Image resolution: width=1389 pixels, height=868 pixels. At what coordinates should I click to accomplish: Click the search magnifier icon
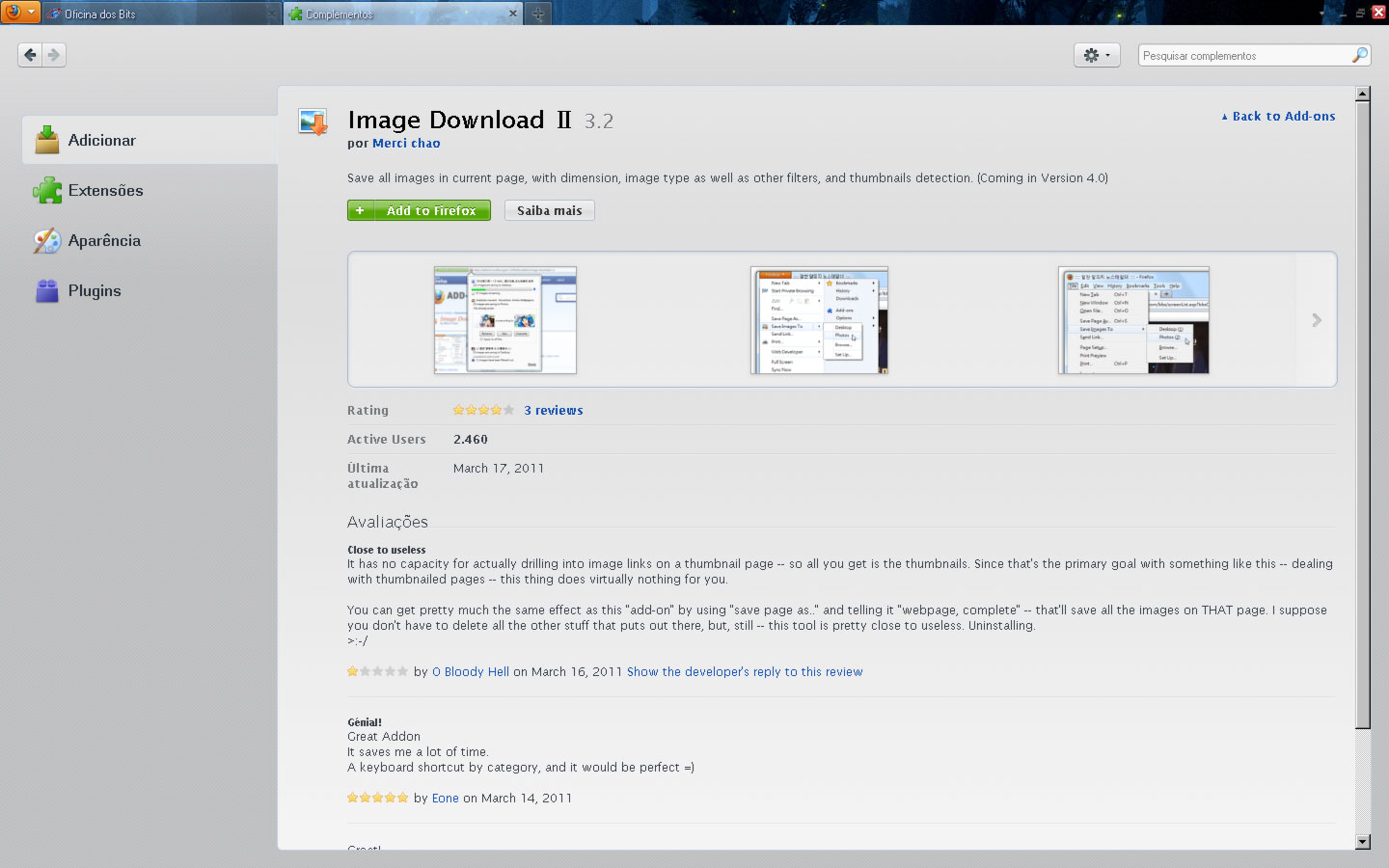(x=1359, y=55)
